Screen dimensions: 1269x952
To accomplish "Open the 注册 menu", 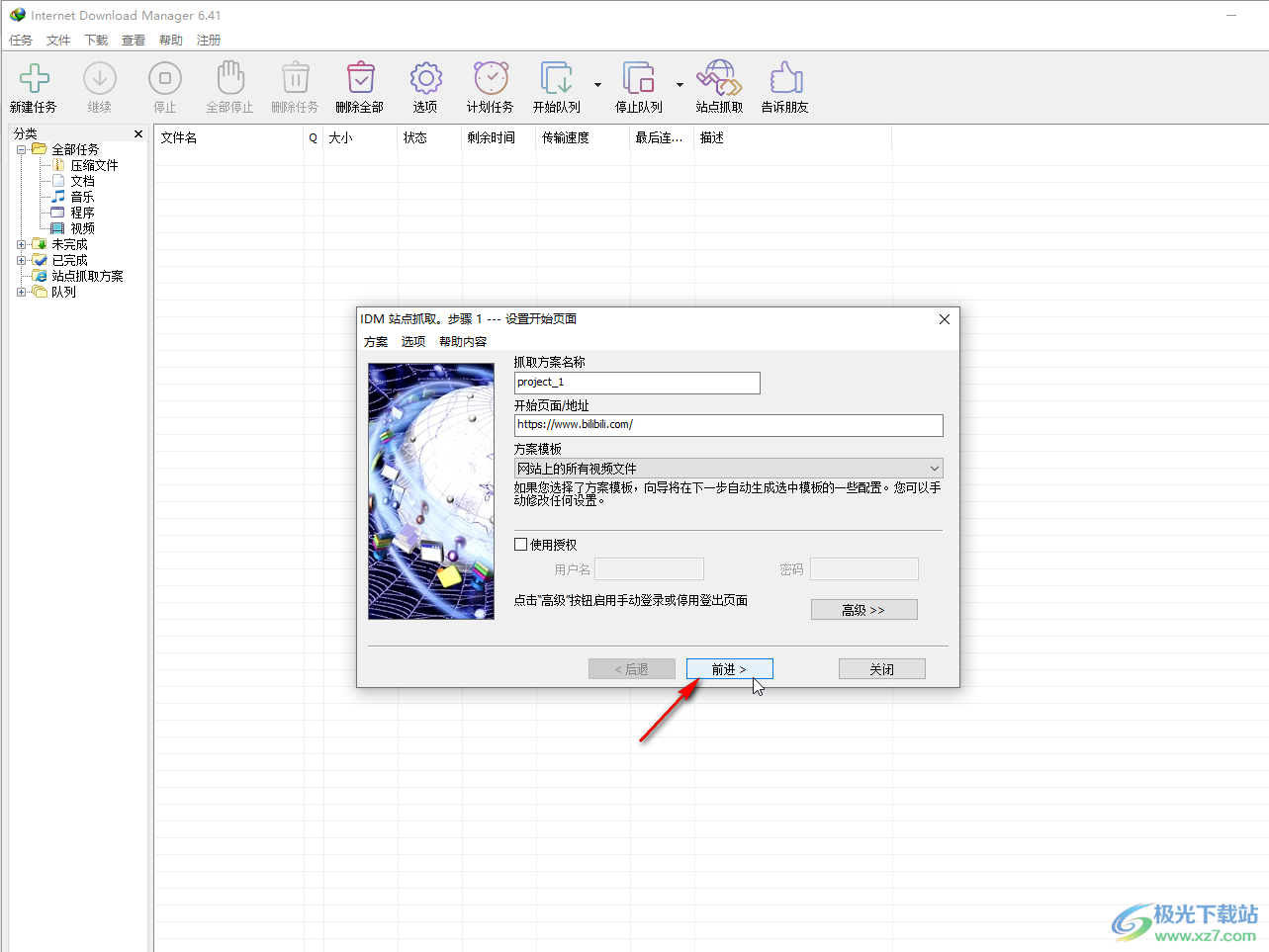I will pyautogui.click(x=209, y=41).
